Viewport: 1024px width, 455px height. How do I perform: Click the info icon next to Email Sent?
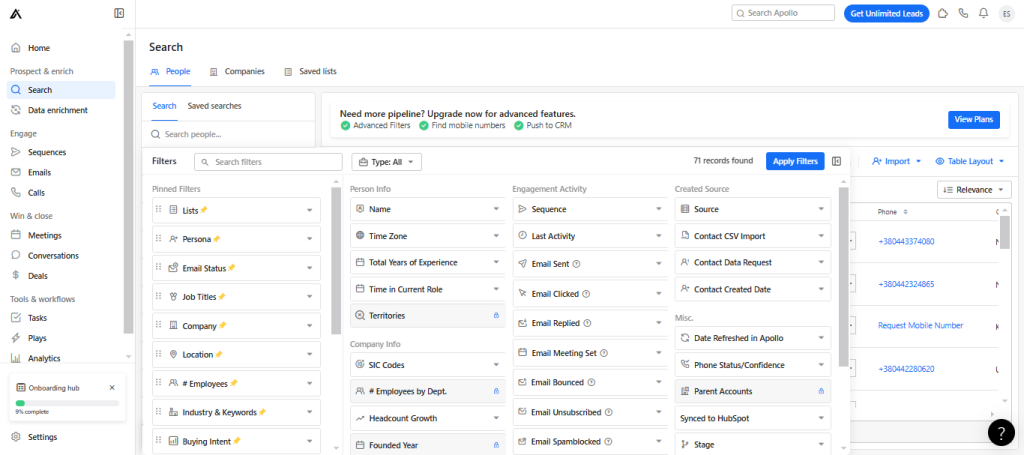(577, 264)
